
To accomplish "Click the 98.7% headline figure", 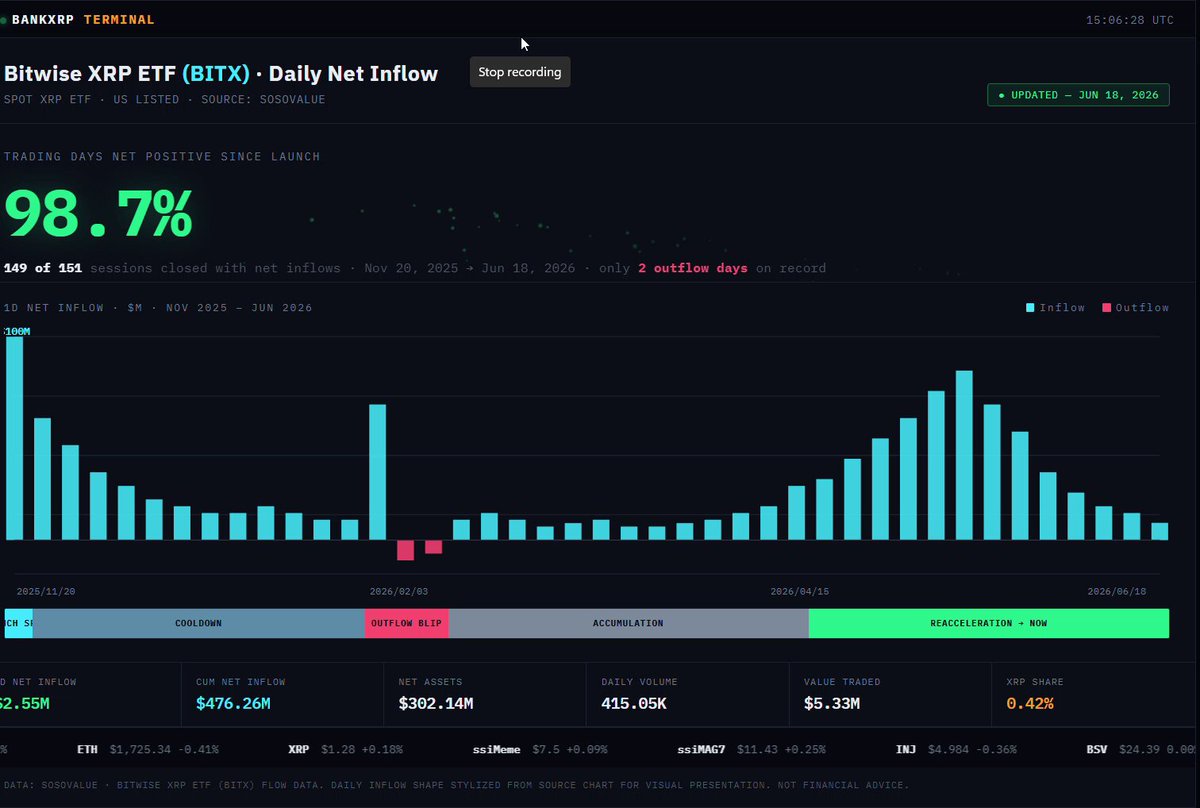I will (98, 213).
